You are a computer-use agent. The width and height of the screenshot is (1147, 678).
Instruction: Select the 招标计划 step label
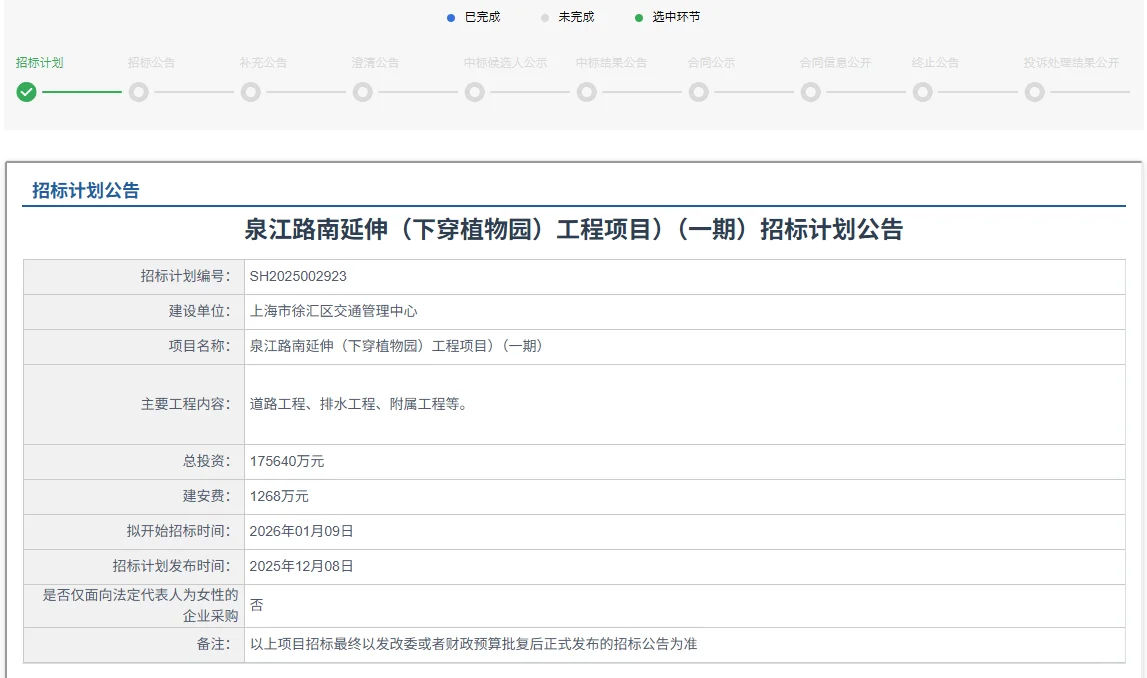coord(40,63)
